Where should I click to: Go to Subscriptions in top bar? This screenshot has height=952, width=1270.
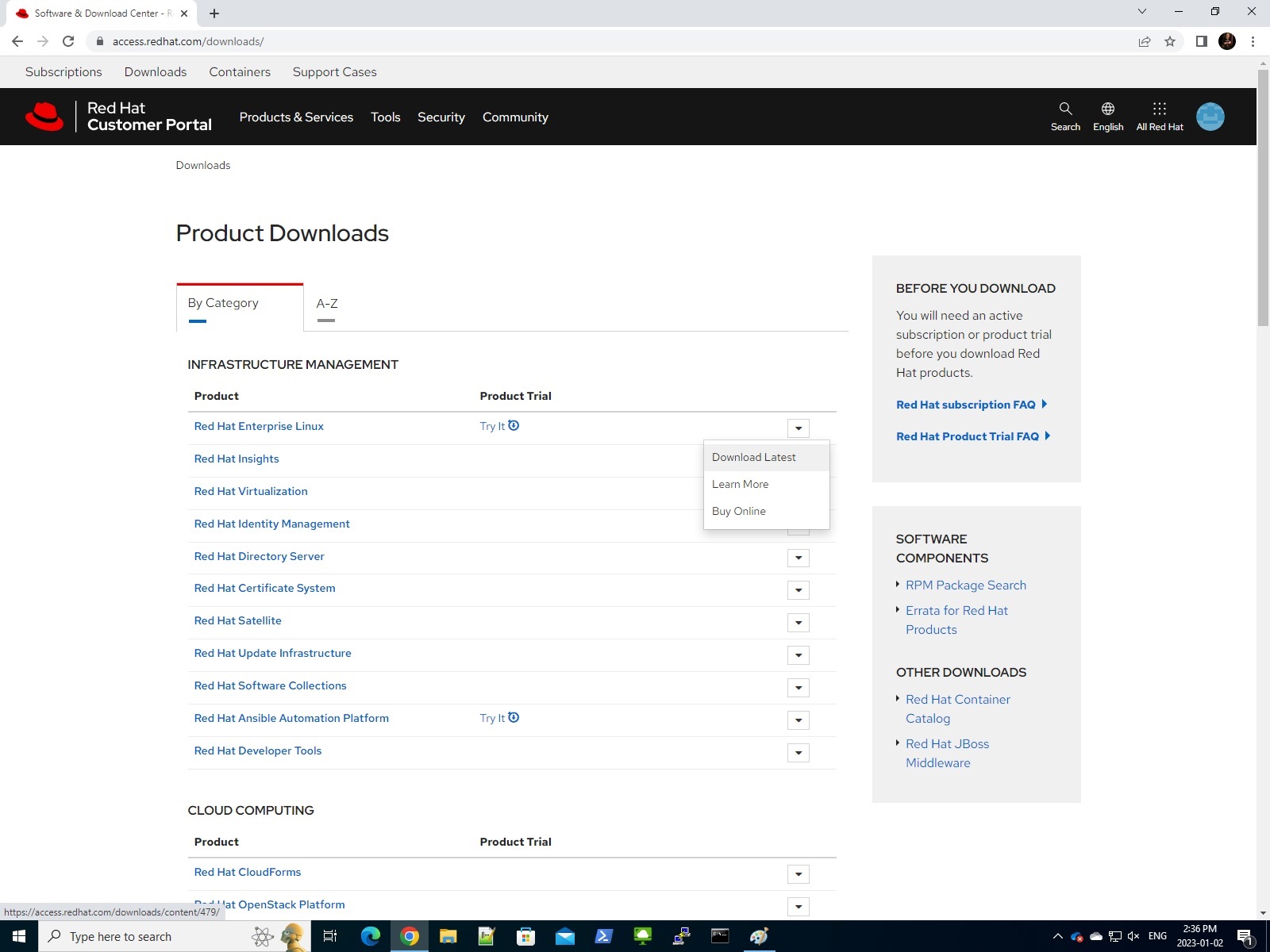(x=63, y=71)
